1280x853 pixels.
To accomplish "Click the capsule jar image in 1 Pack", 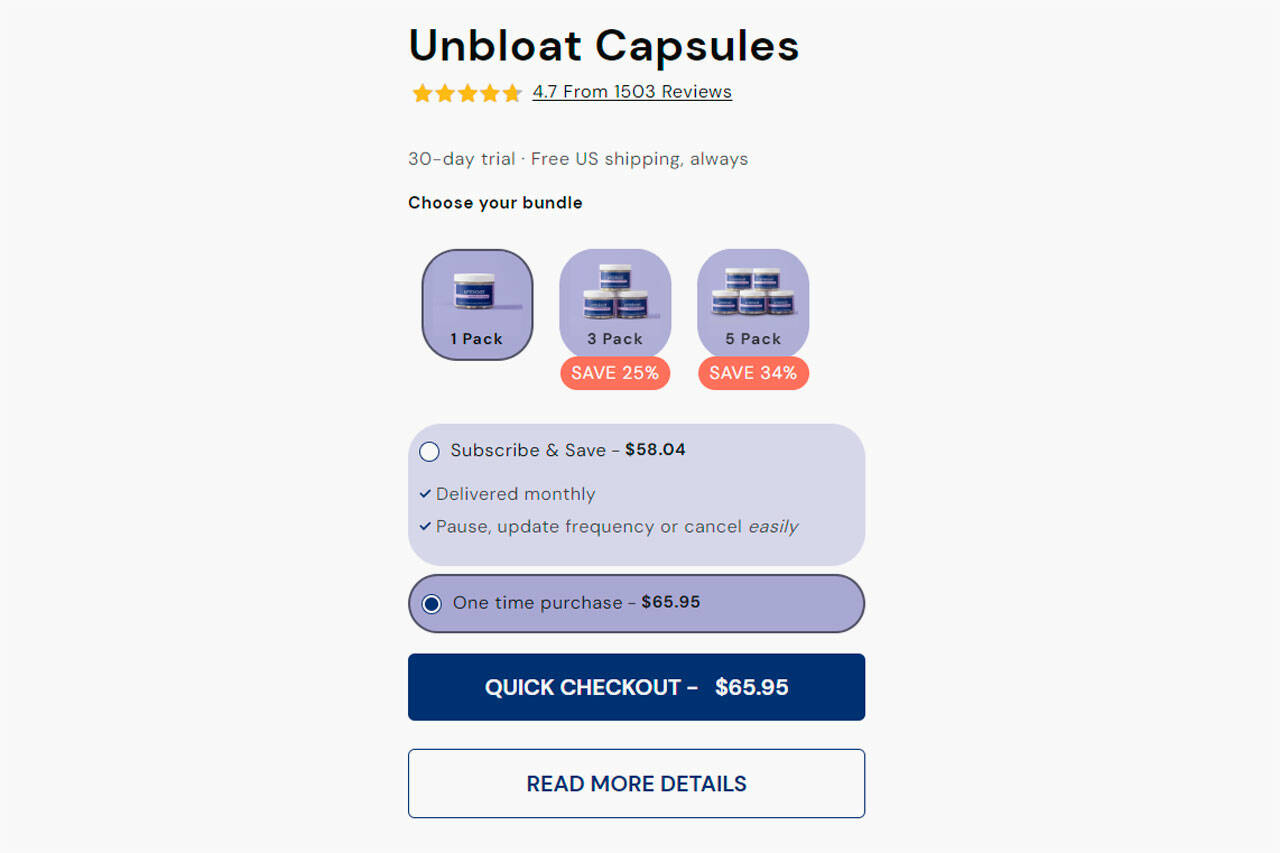I will coord(477,290).
